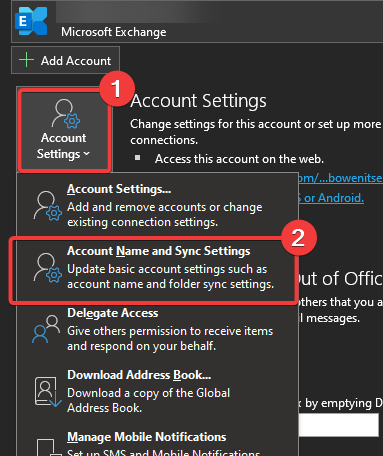
Task: Select Account Settings... menu item
Action: (x=157, y=205)
